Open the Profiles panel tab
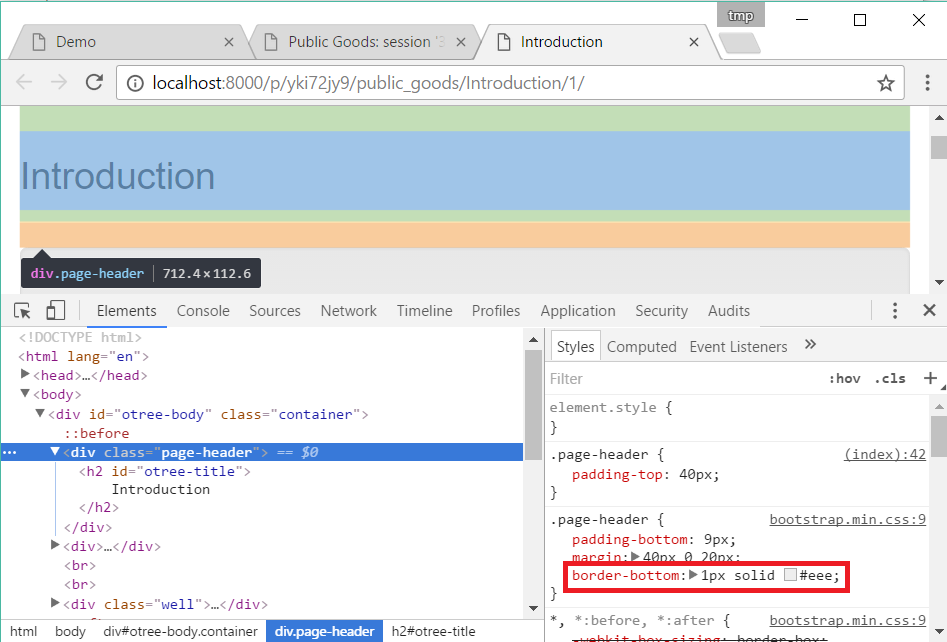 (496, 311)
